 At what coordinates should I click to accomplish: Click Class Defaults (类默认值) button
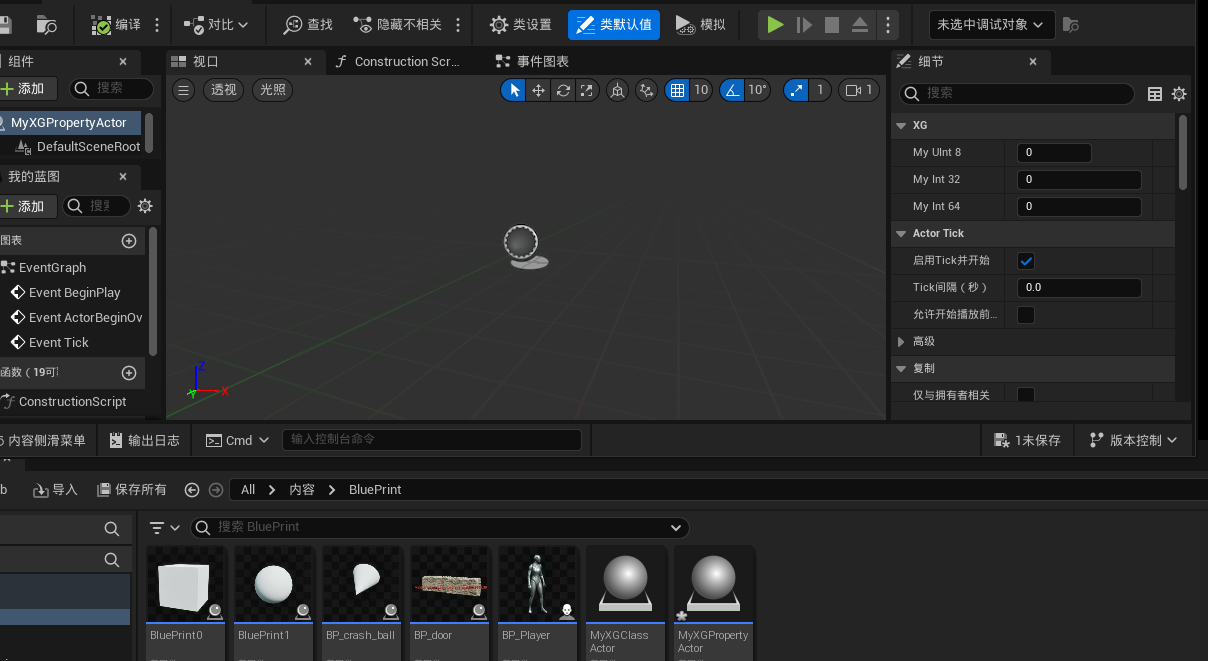tap(614, 25)
